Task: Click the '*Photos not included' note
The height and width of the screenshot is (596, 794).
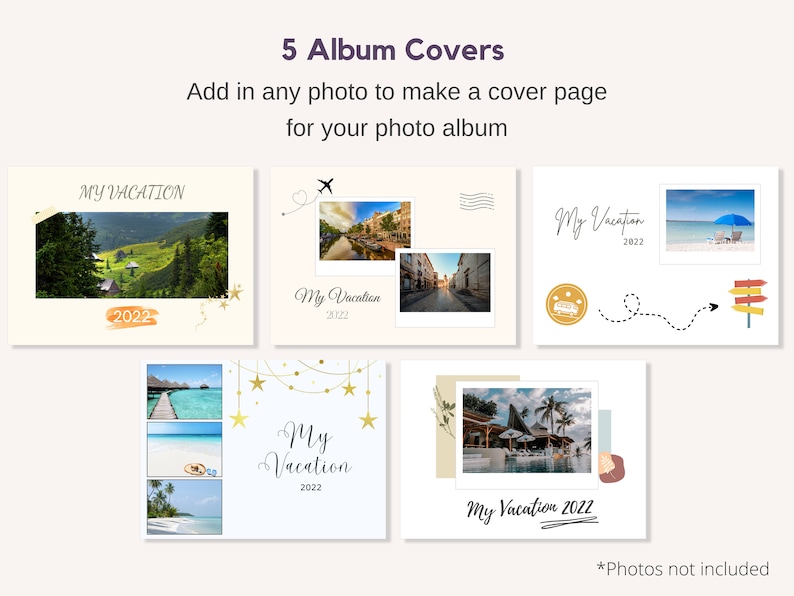Action: 683,569
